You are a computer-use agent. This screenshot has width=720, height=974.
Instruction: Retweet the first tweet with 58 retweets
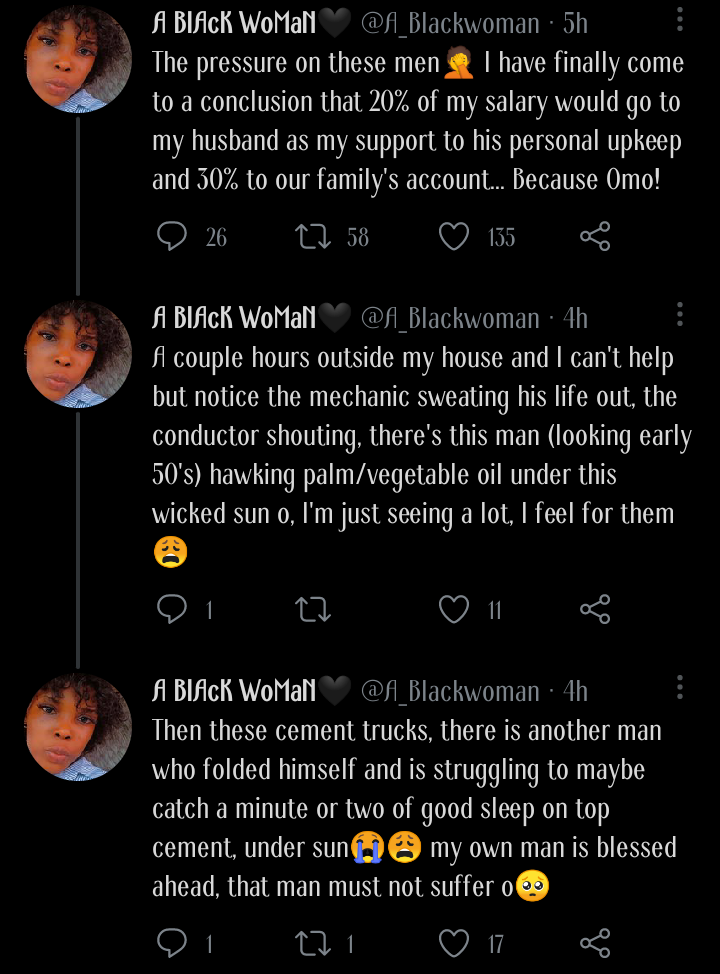click(314, 236)
